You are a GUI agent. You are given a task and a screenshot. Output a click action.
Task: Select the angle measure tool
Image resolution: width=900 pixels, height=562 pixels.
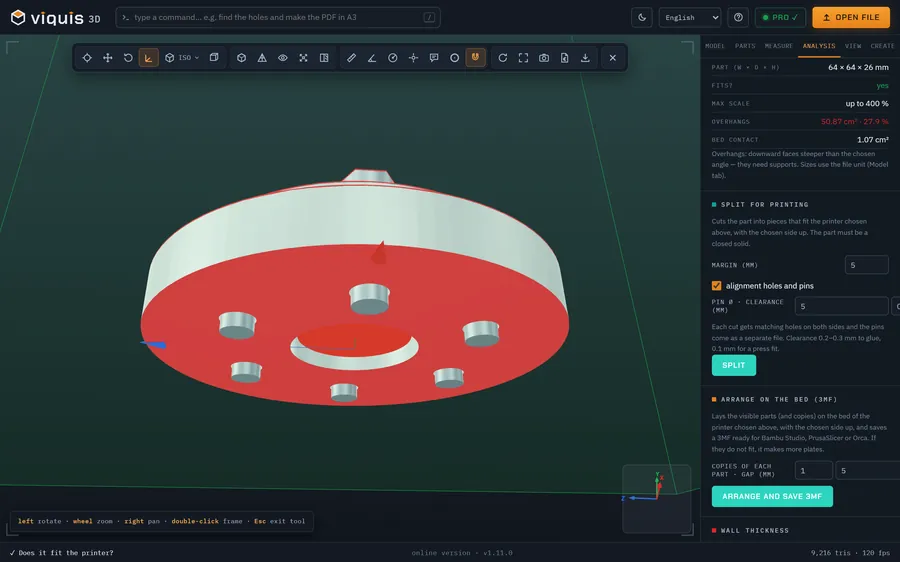point(372,57)
